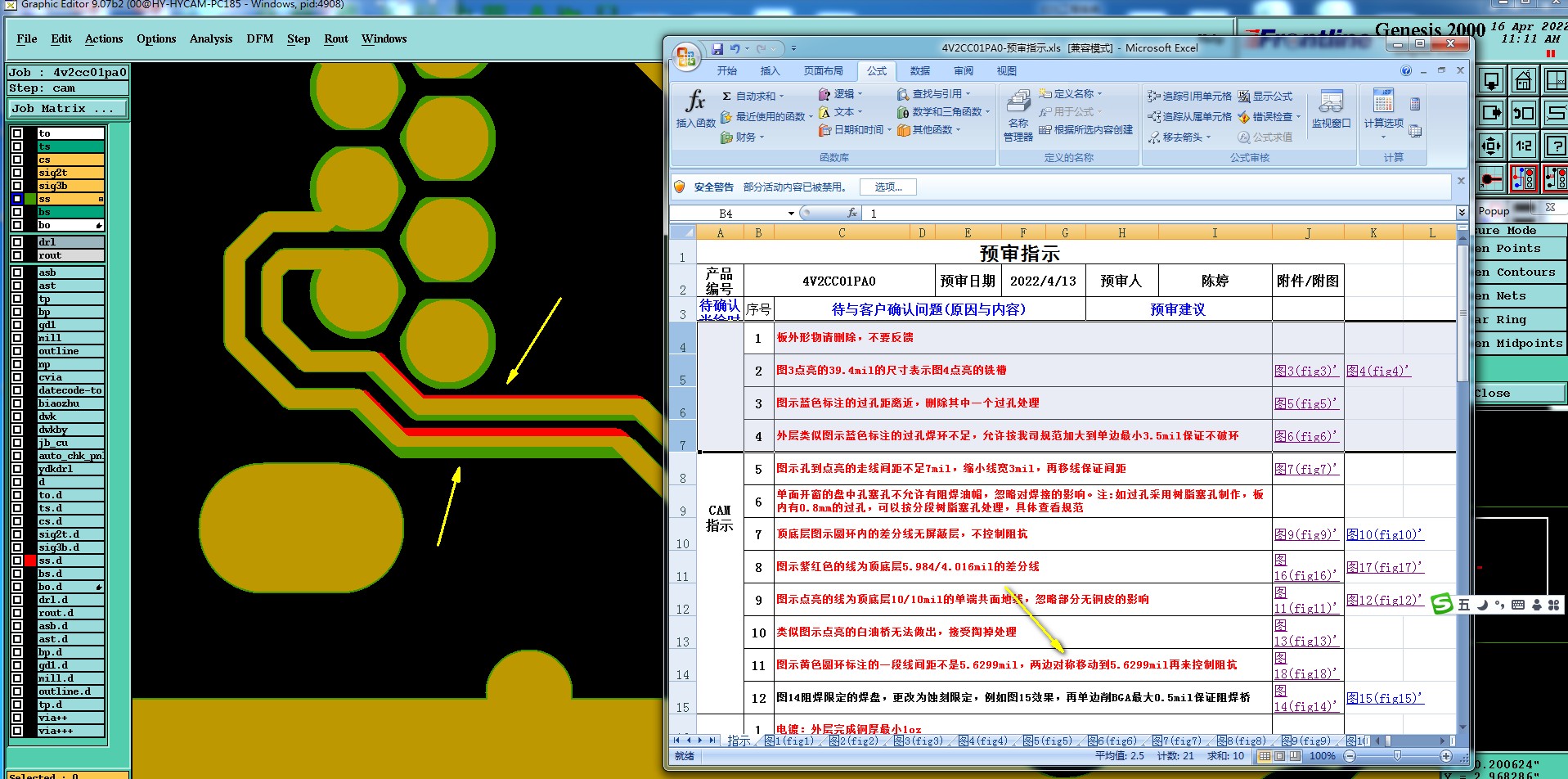The image size is (1568, 779).
Task: Click Genesis home view icon
Action: 1523,81
